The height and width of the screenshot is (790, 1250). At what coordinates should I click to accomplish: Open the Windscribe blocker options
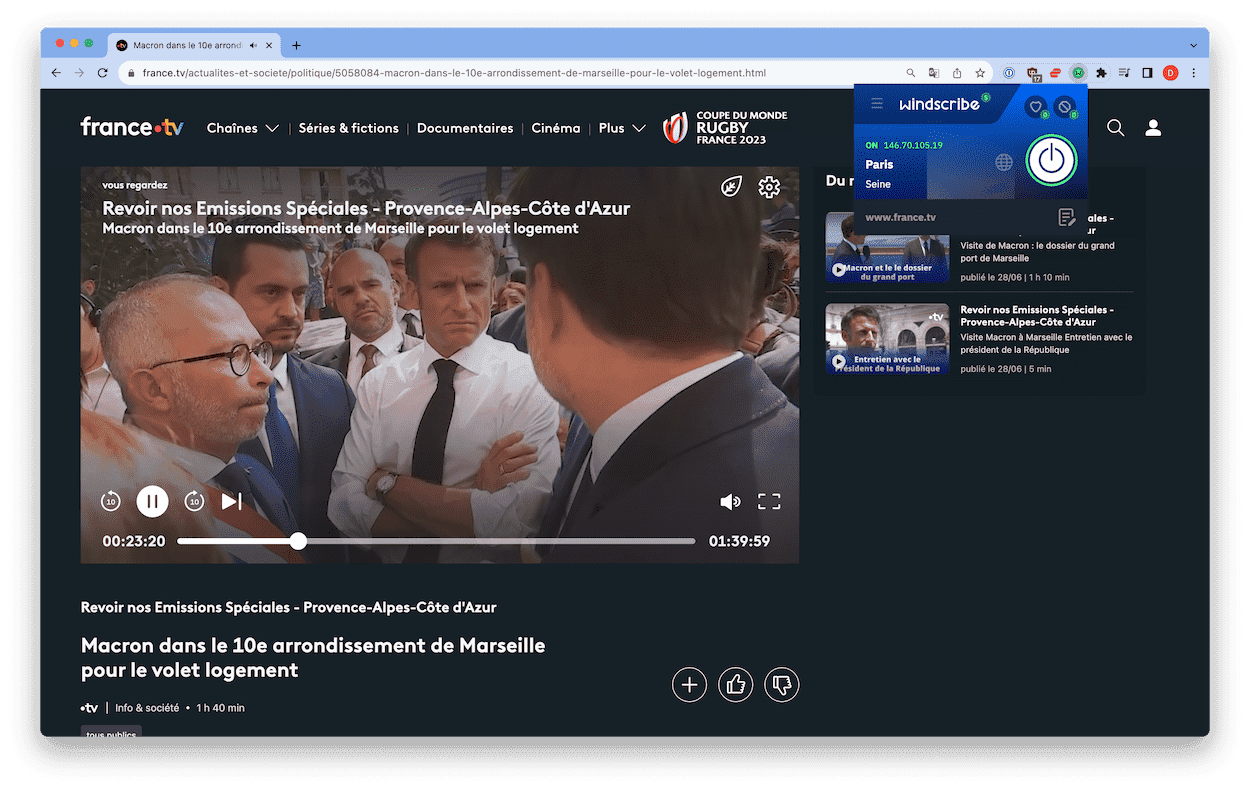1065,106
